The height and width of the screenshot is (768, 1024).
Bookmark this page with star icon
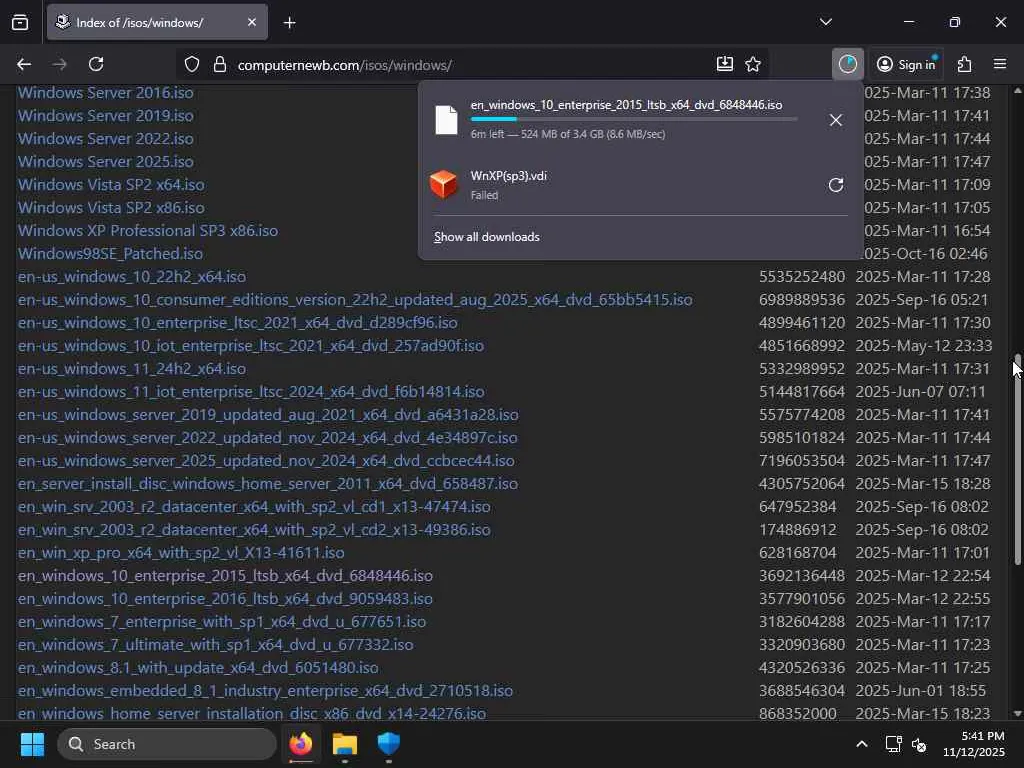[753, 64]
